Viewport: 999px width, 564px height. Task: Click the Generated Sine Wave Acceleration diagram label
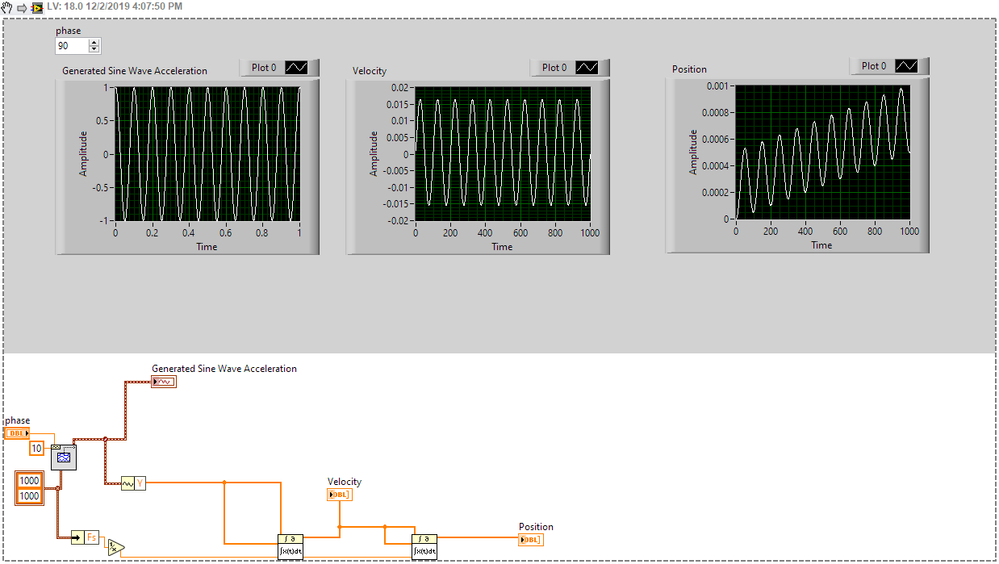coord(224,368)
